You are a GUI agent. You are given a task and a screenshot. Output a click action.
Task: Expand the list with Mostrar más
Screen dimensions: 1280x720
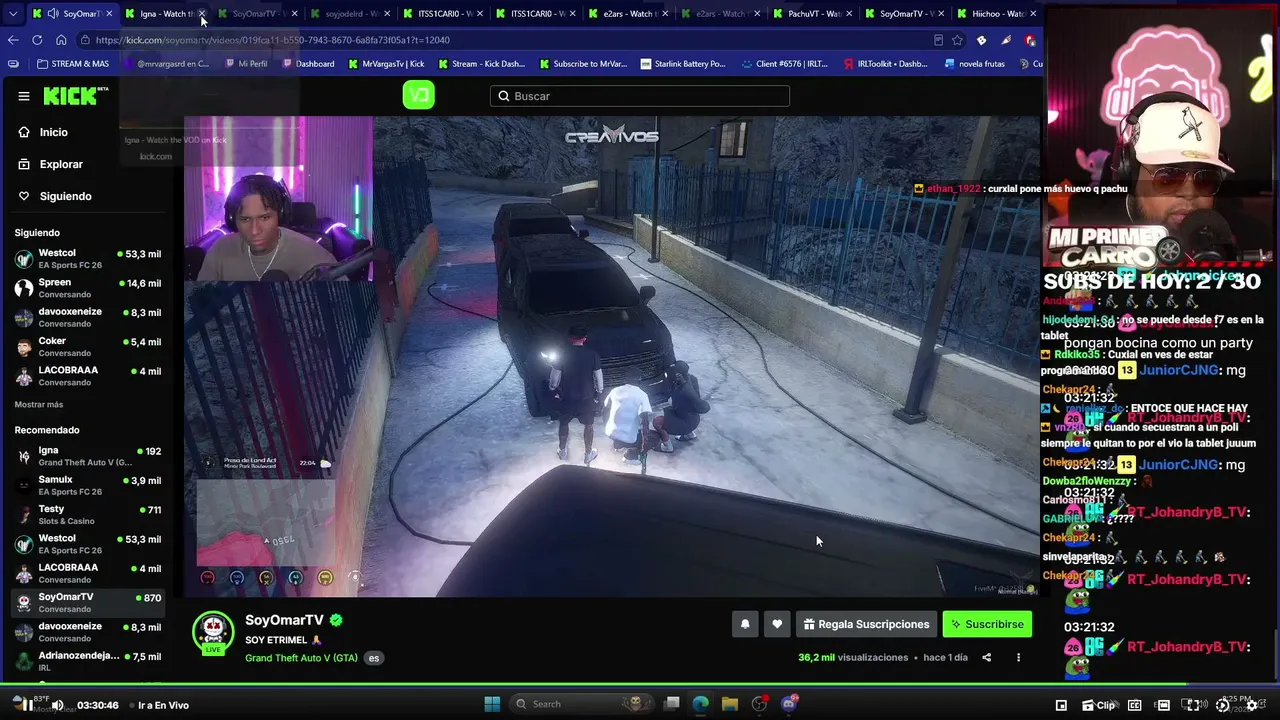[39, 404]
